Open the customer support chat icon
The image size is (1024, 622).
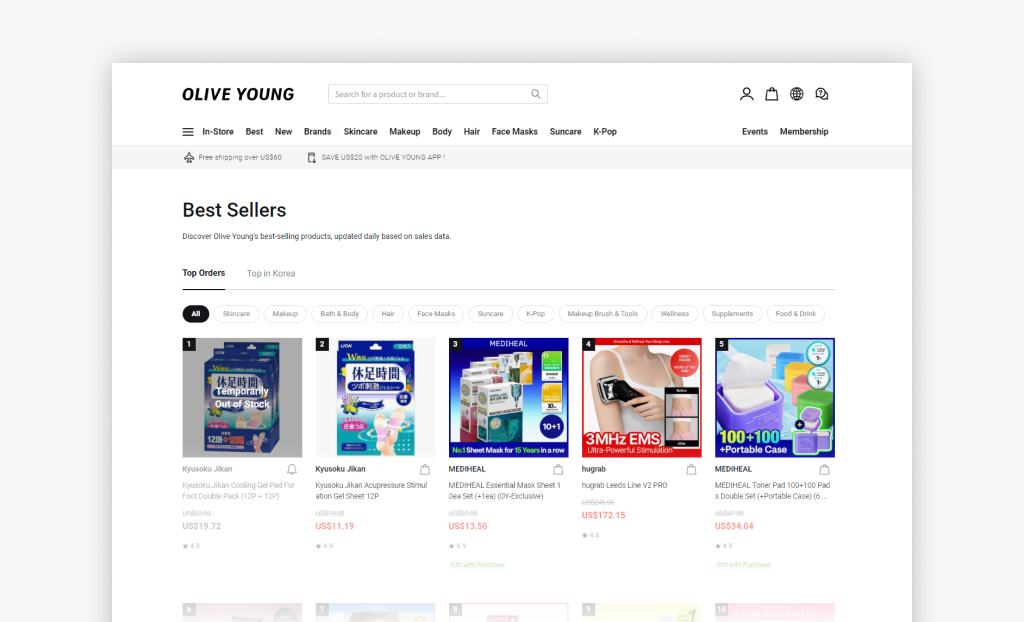coord(822,94)
